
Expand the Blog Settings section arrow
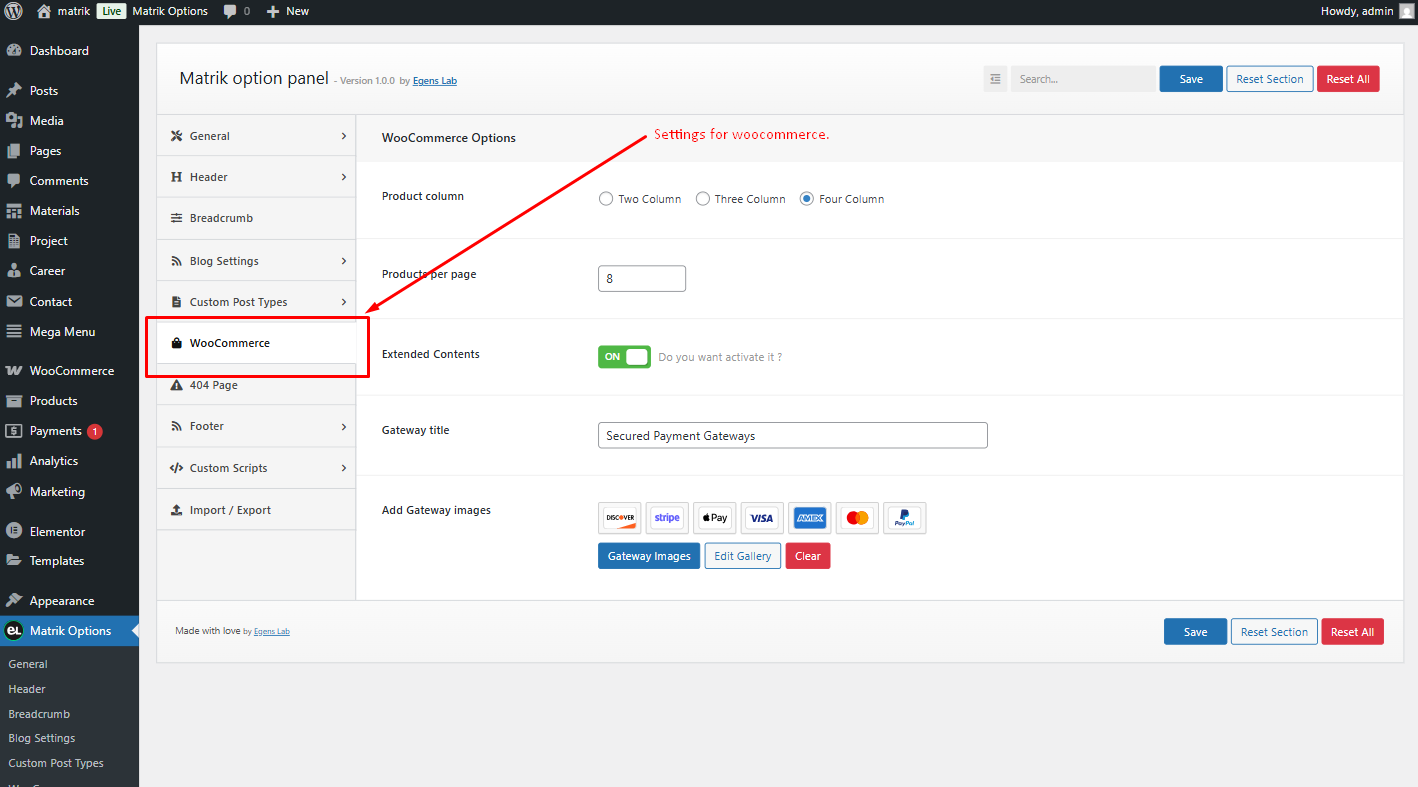click(x=344, y=261)
